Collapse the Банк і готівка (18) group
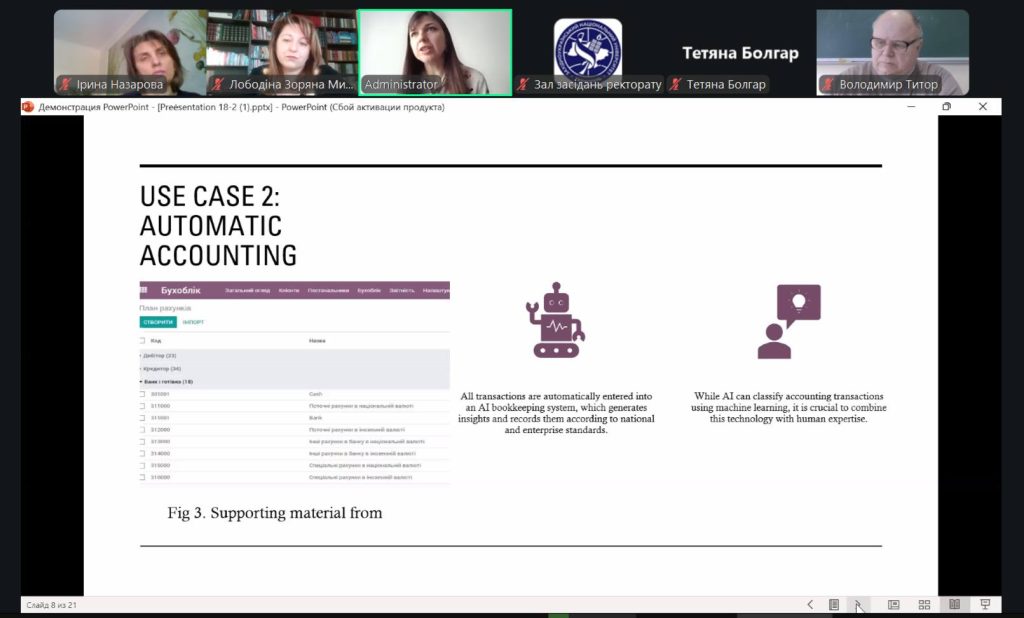The width and height of the screenshot is (1024, 618). (166, 382)
